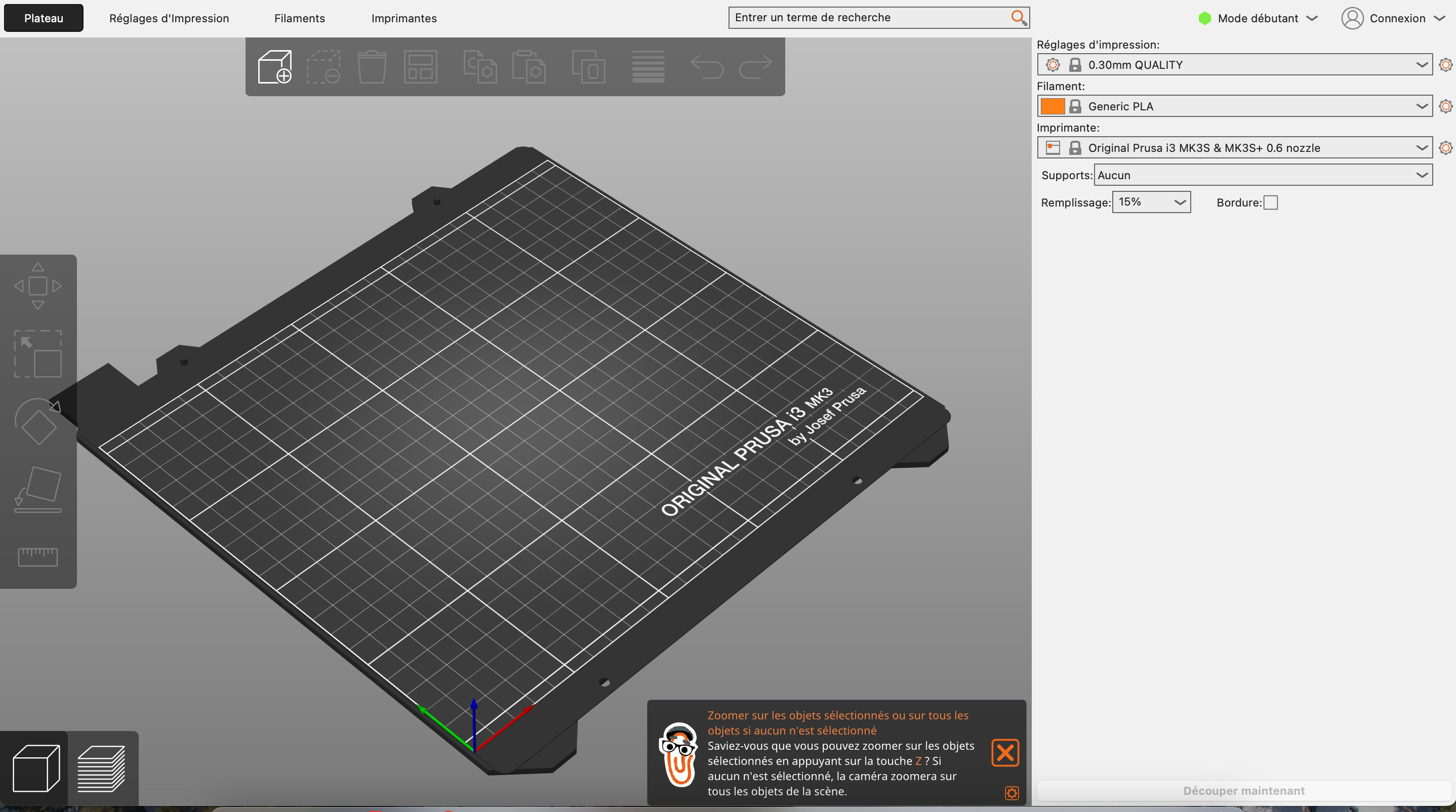Open the Filament Generic PLA dropdown
Image resolution: width=1456 pixels, height=812 pixels.
coord(1234,106)
